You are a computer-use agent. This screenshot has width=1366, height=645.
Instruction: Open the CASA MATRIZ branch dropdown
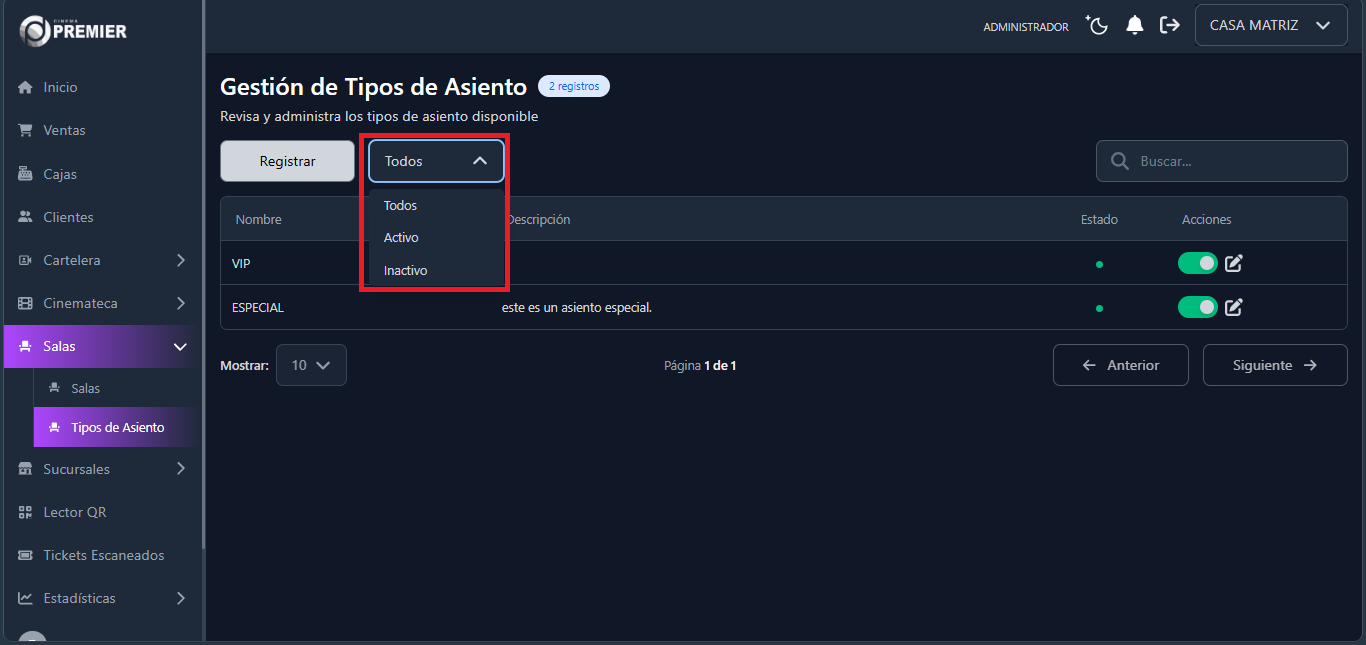tap(1270, 24)
